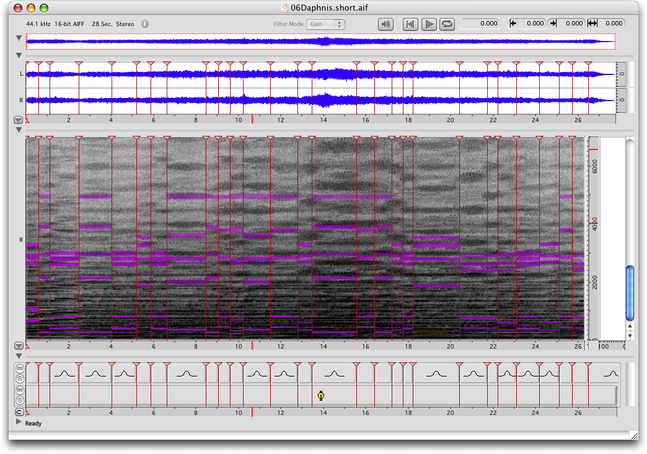Click the scrollbar down arrow
647x454 pixels.
(630, 334)
